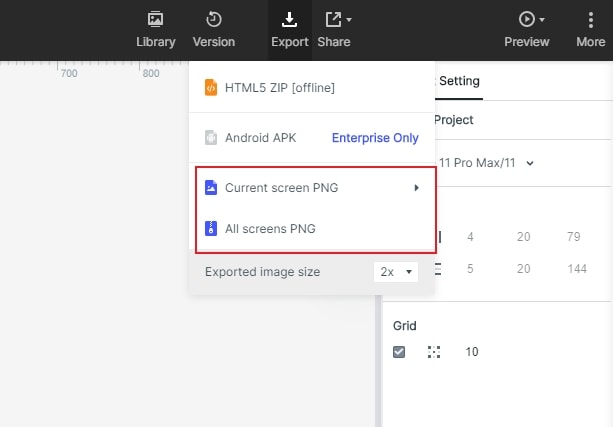Click the grid size value 10
The width and height of the screenshot is (613, 427).
pos(472,352)
